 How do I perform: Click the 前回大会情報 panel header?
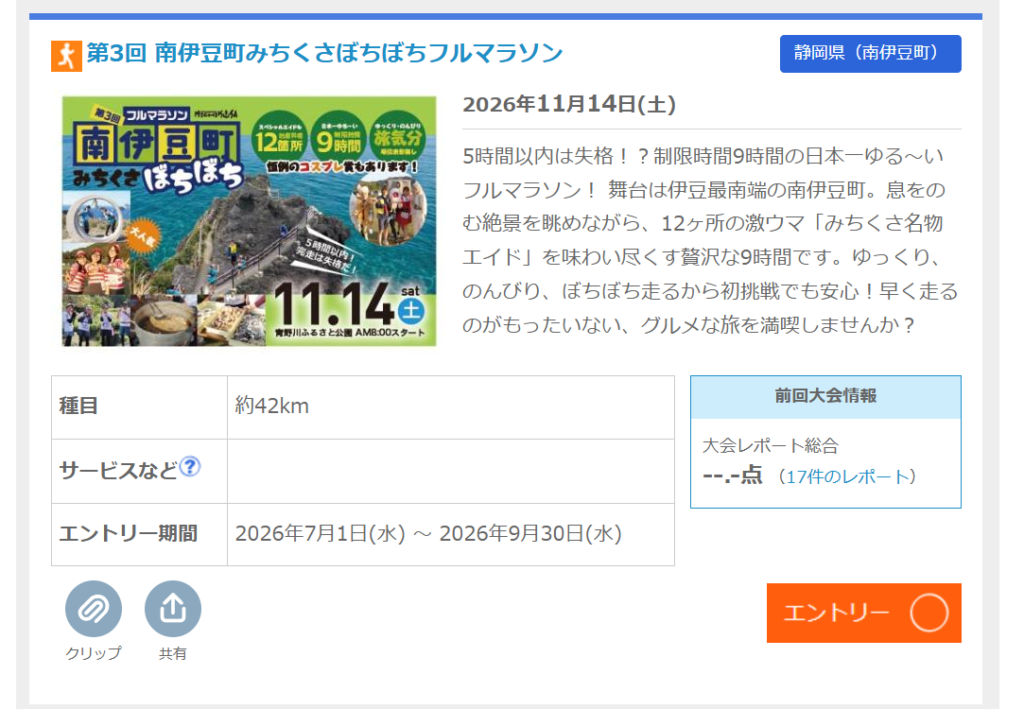pyautogui.click(x=825, y=396)
